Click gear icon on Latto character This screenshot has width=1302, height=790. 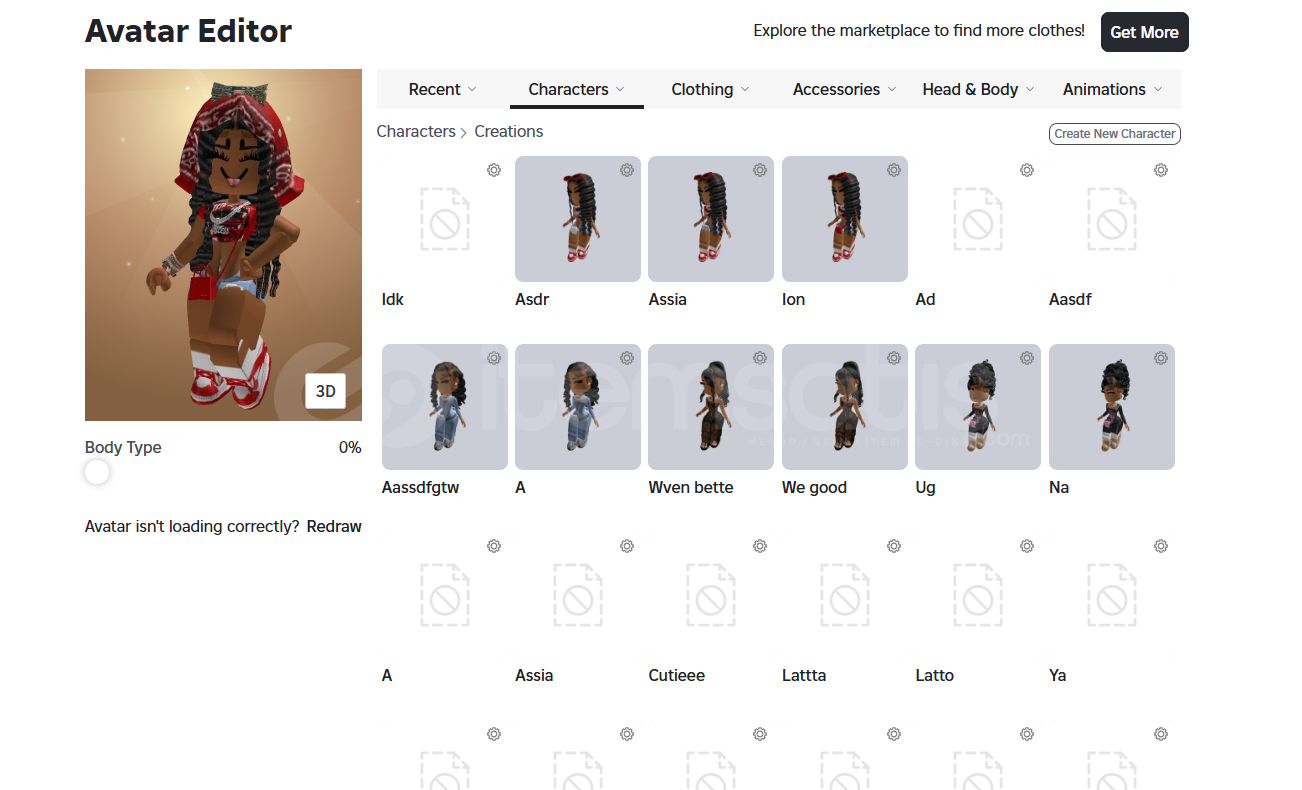click(x=1027, y=546)
